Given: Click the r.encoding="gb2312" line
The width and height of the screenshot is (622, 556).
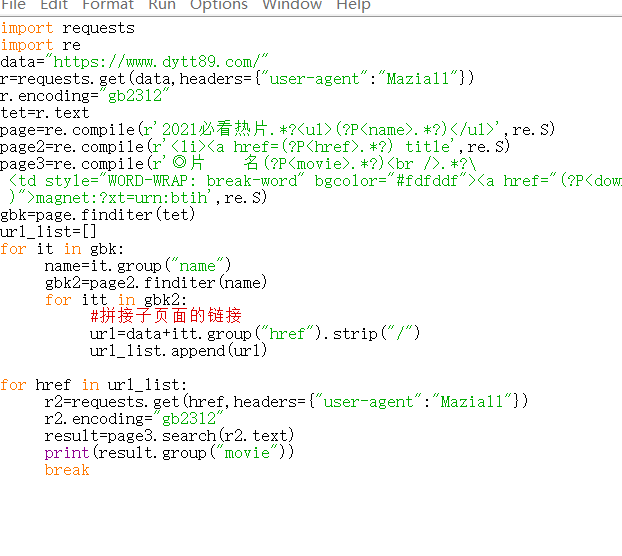Looking at the screenshot, I should (85, 96).
